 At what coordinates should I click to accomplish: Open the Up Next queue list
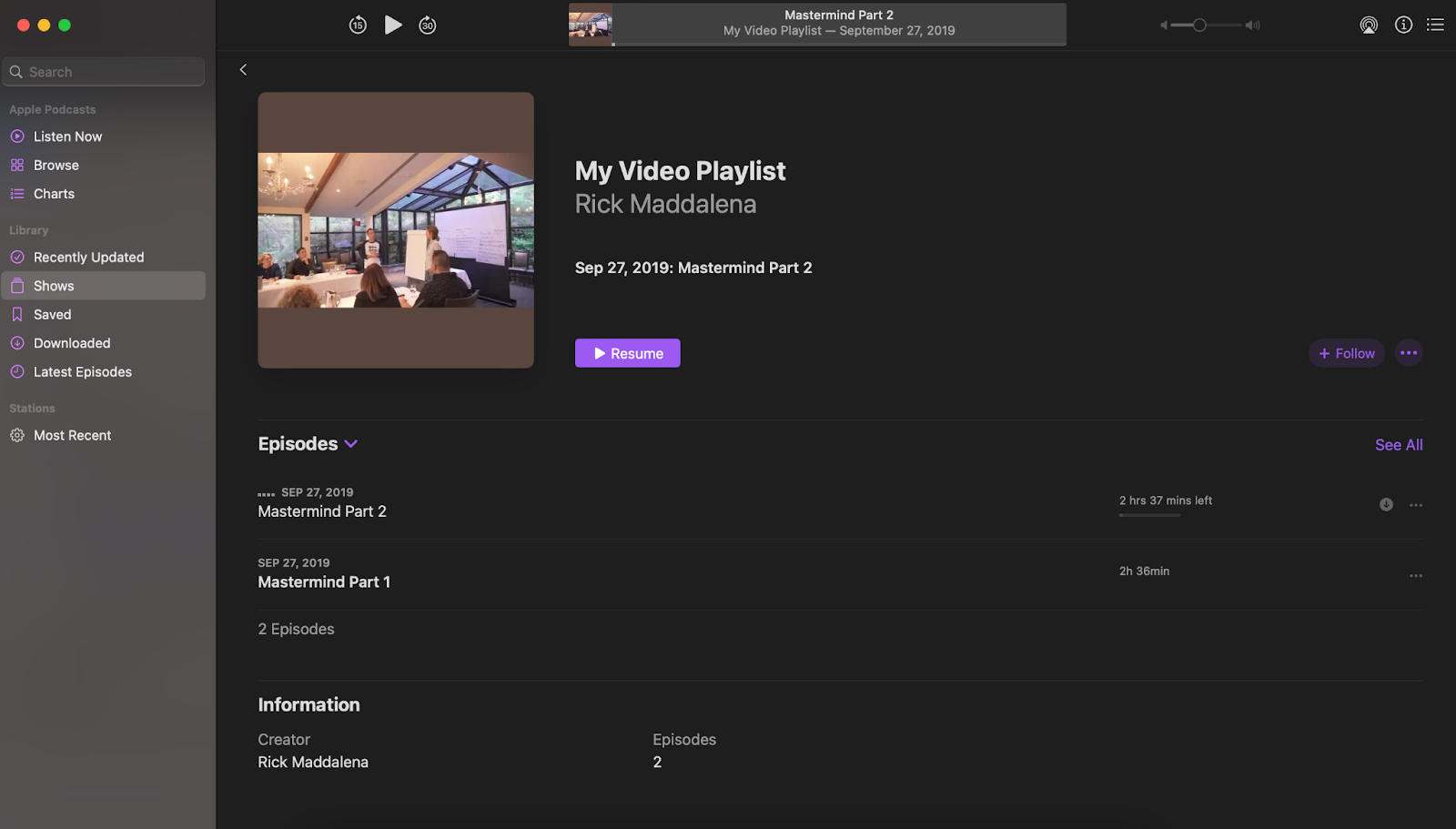(1435, 25)
